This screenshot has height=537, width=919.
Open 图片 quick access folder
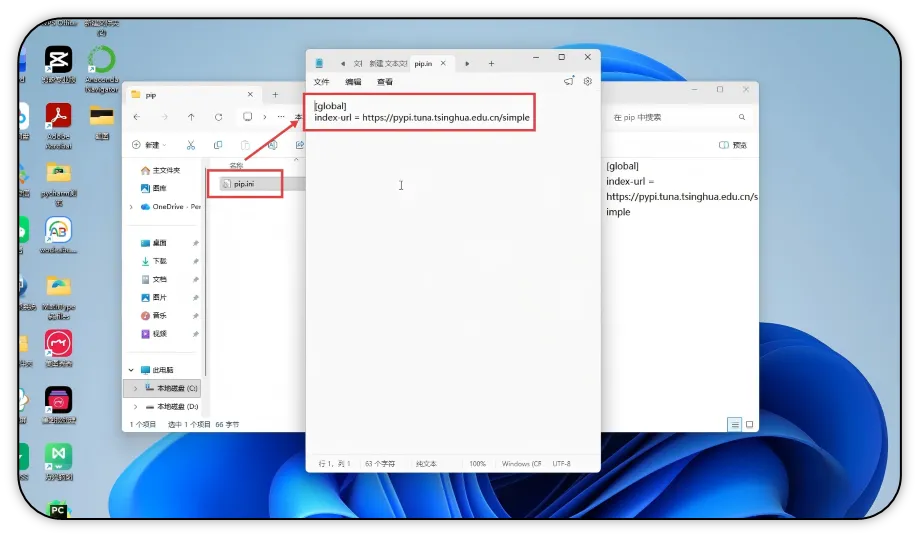[x=154, y=297]
